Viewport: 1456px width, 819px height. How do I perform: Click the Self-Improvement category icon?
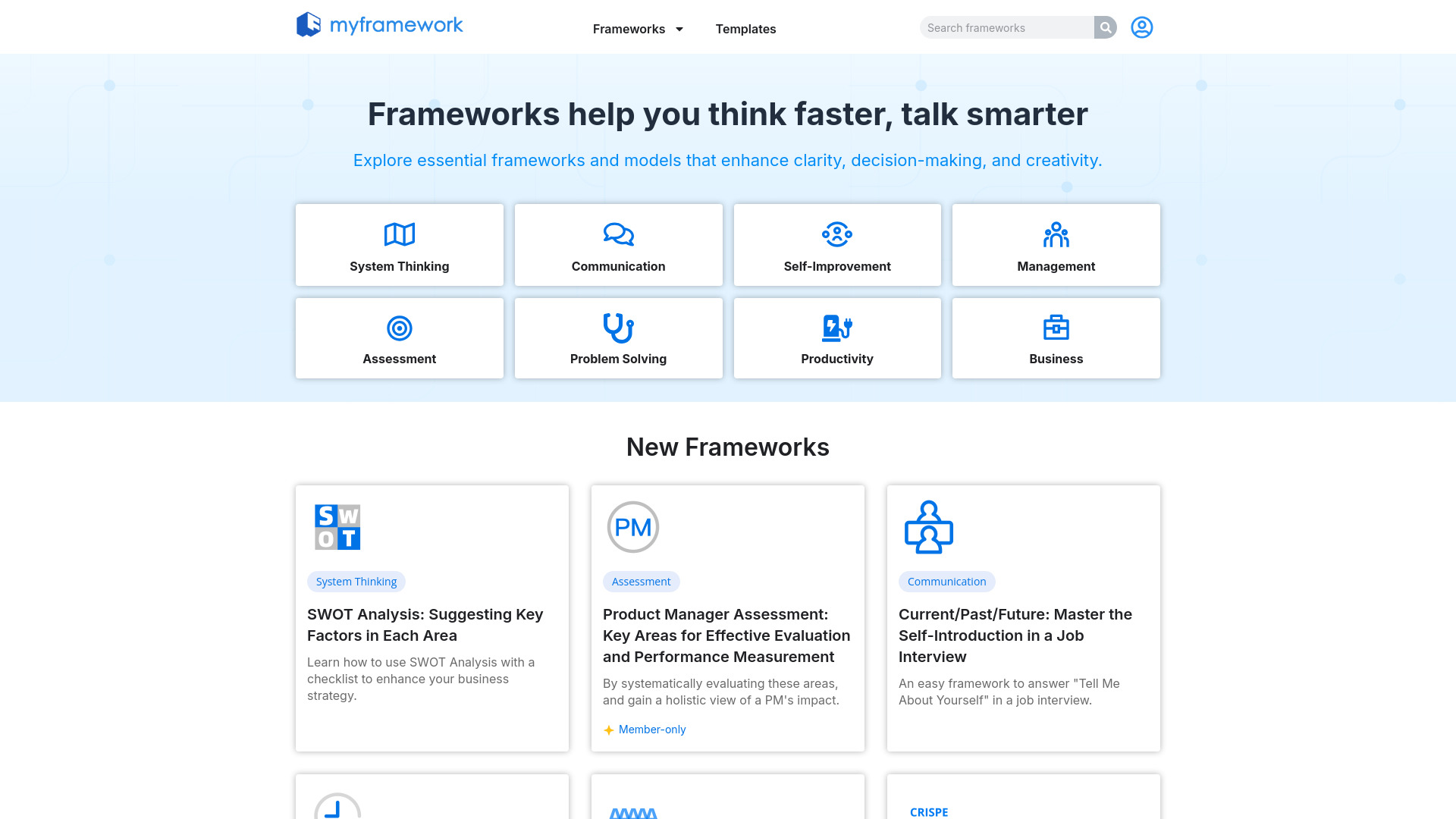(837, 234)
